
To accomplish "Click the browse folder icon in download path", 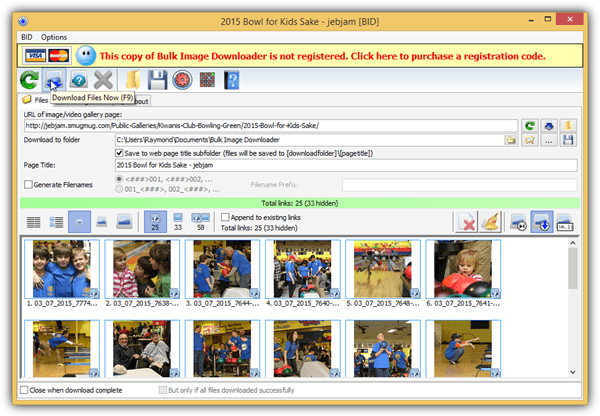I will (x=510, y=140).
